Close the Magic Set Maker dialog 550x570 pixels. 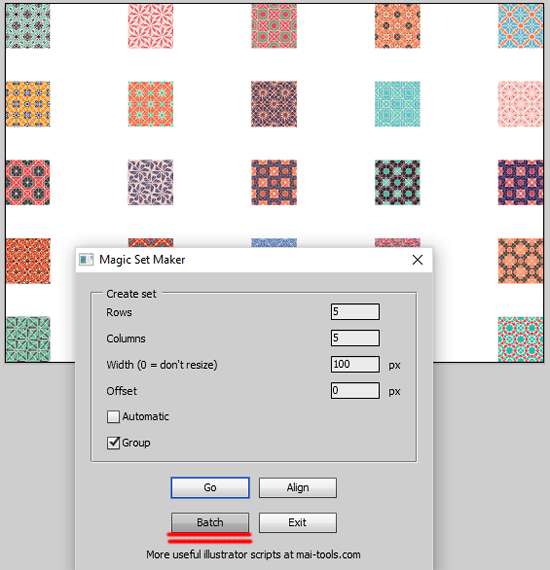[x=417, y=260]
